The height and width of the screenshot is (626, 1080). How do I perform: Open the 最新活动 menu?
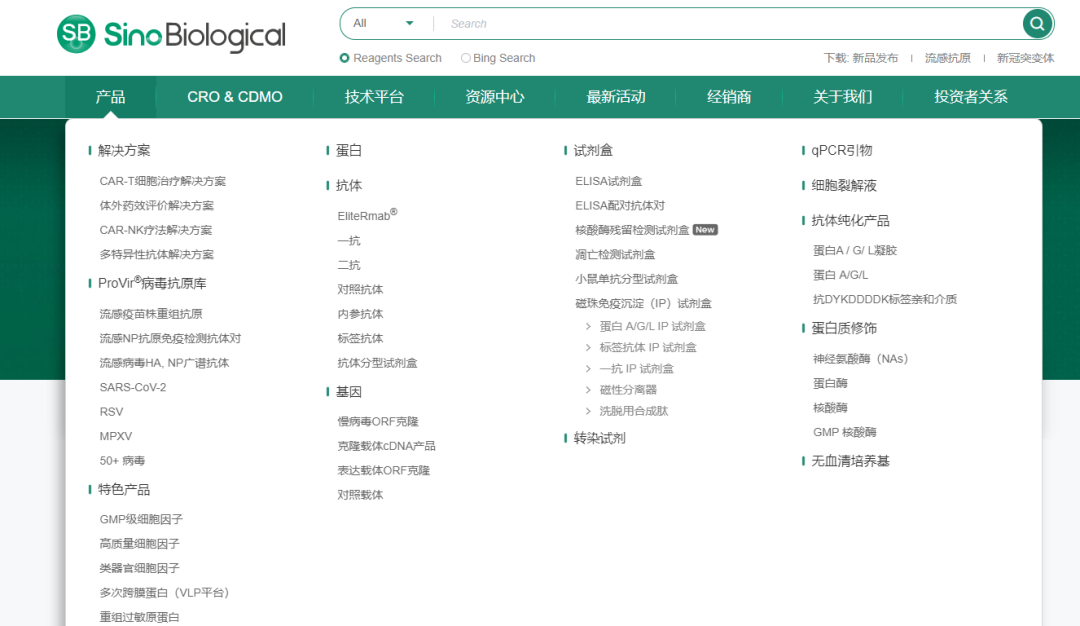click(x=616, y=97)
